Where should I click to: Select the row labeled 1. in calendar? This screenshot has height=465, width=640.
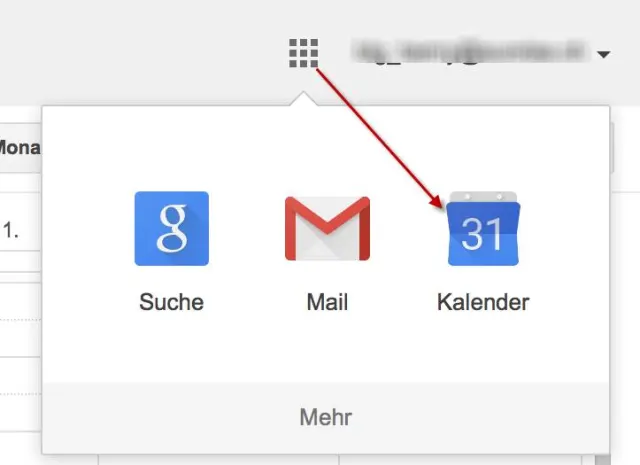click(20, 231)
